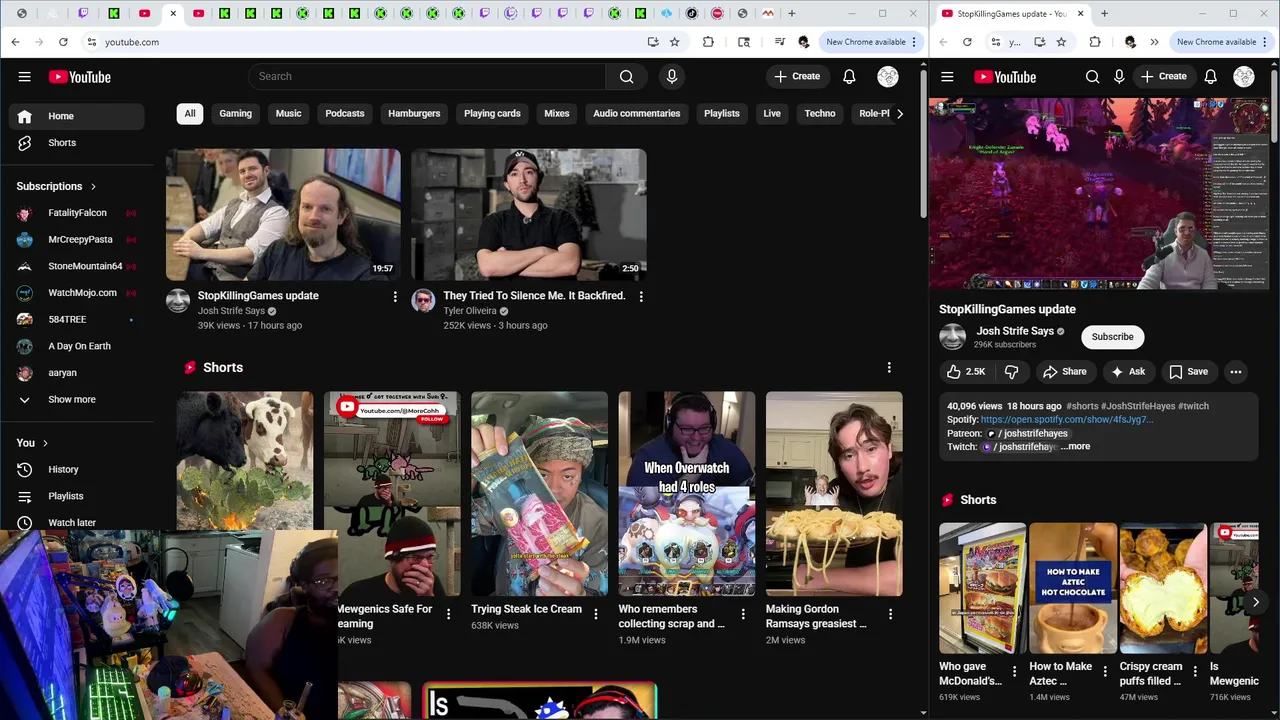Open notifications bell in right window
This screenshot has height=720, width=1280.
pos(1210,77)
